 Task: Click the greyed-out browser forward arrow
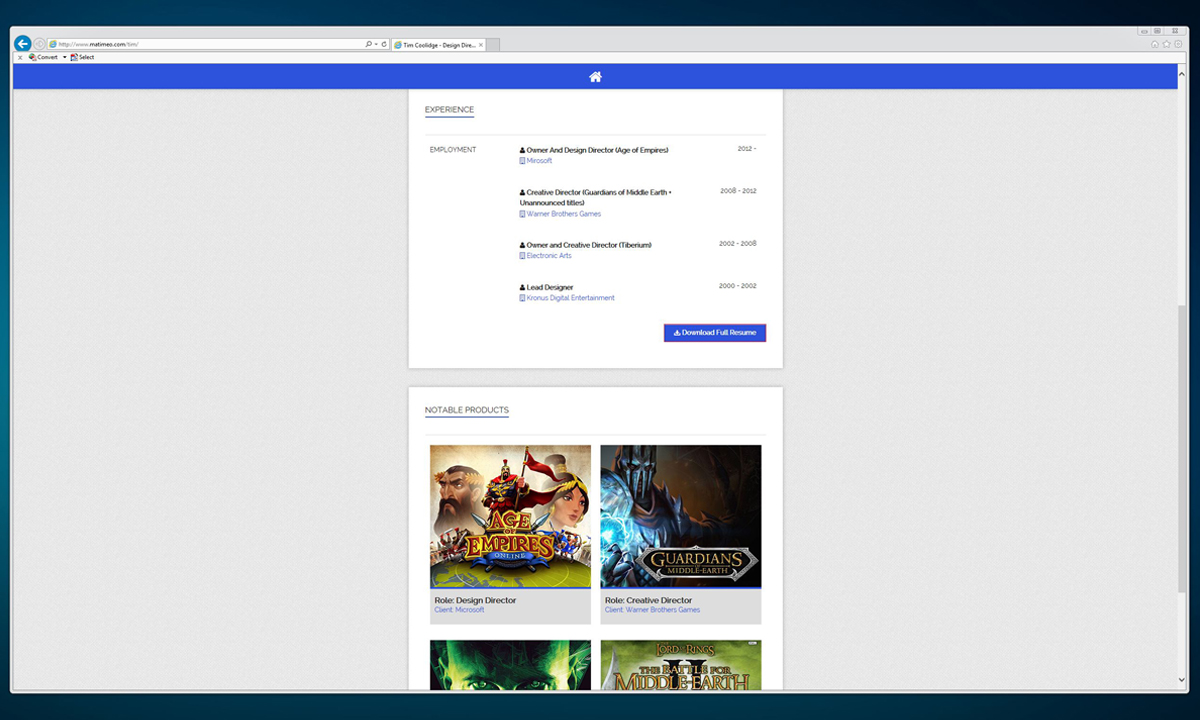[x=40, y=44]
